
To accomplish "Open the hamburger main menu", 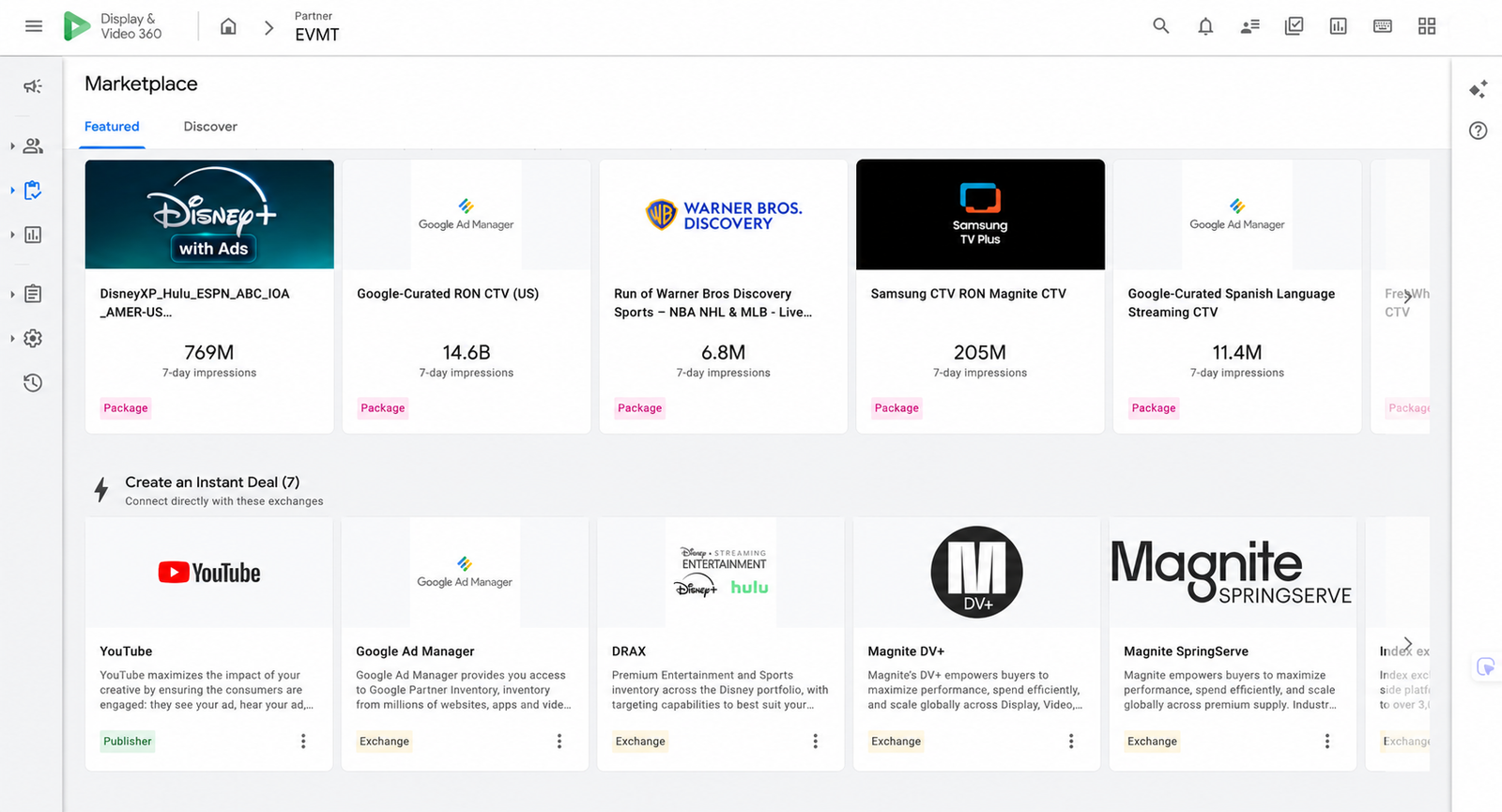I will pyautogui.click(x=34, y=26).
